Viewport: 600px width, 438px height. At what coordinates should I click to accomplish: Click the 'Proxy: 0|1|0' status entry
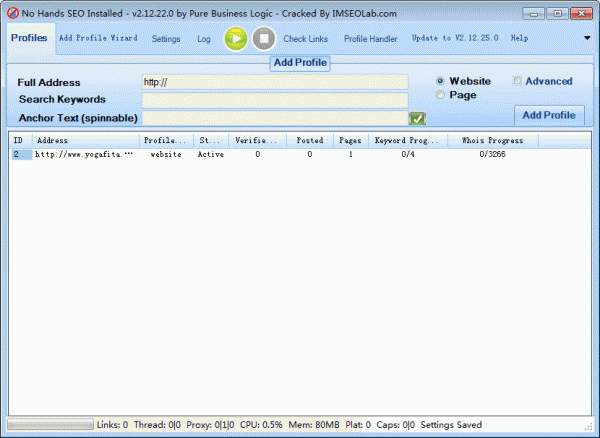[x=210, y=425]
